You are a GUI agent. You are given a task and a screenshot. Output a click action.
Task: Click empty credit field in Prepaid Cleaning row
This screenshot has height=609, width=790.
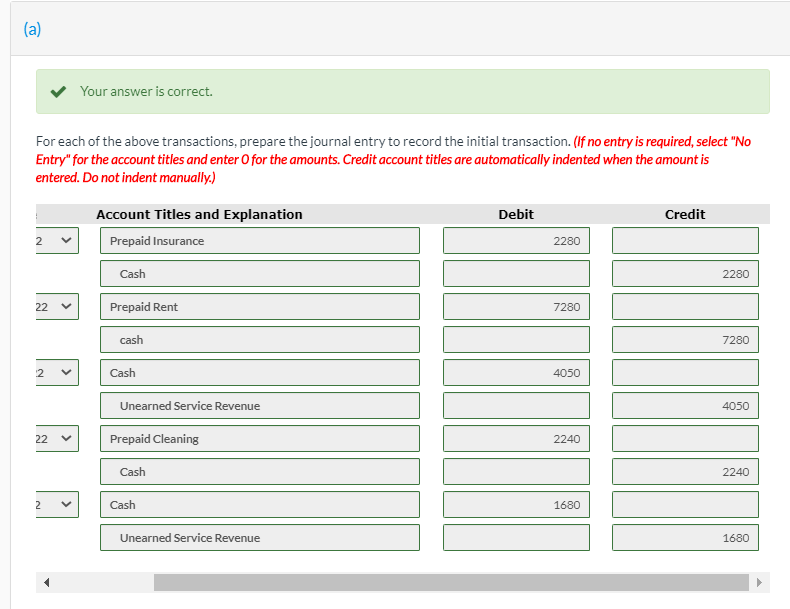(685, 439)
